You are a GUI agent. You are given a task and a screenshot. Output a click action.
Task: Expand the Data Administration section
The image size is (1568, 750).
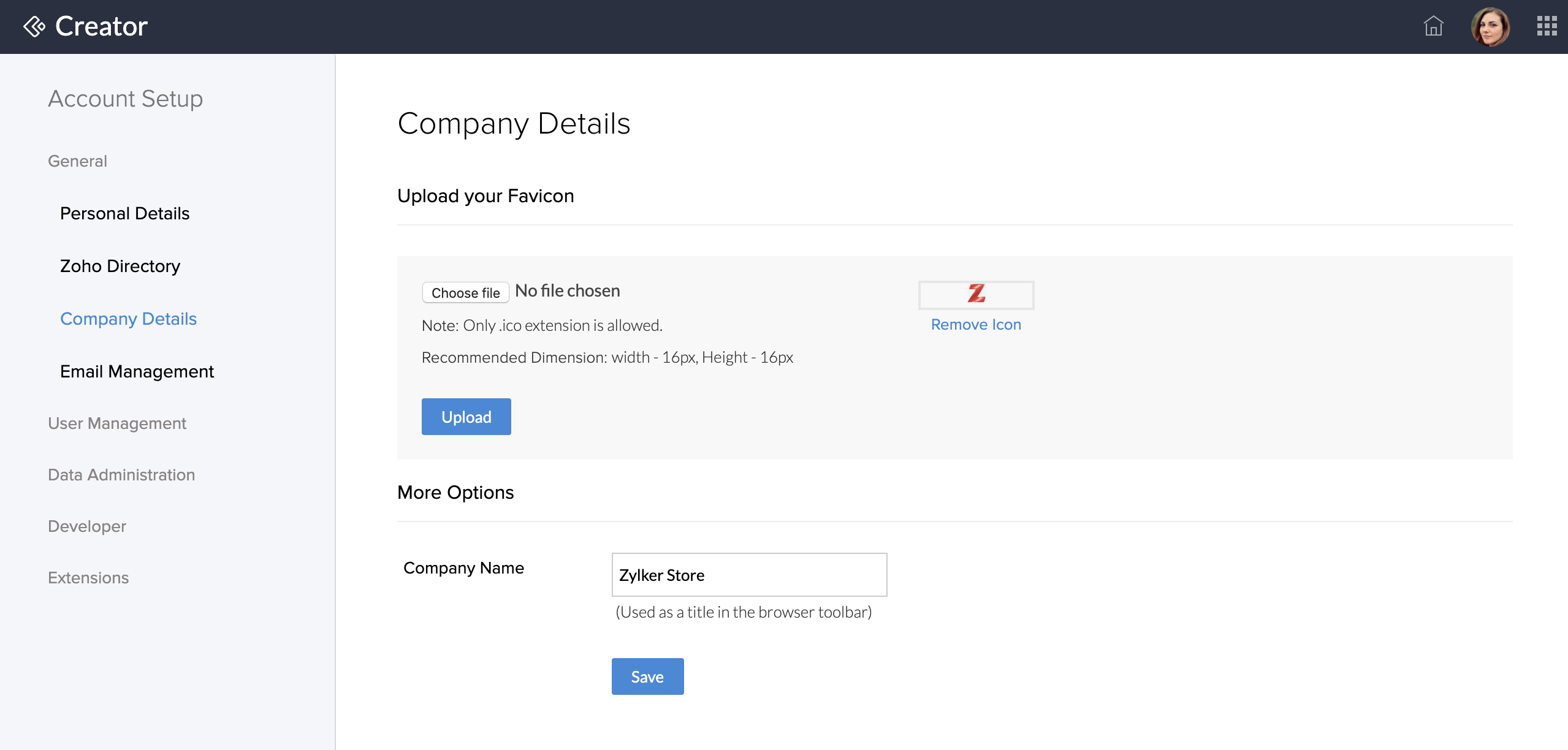point(121,475)
